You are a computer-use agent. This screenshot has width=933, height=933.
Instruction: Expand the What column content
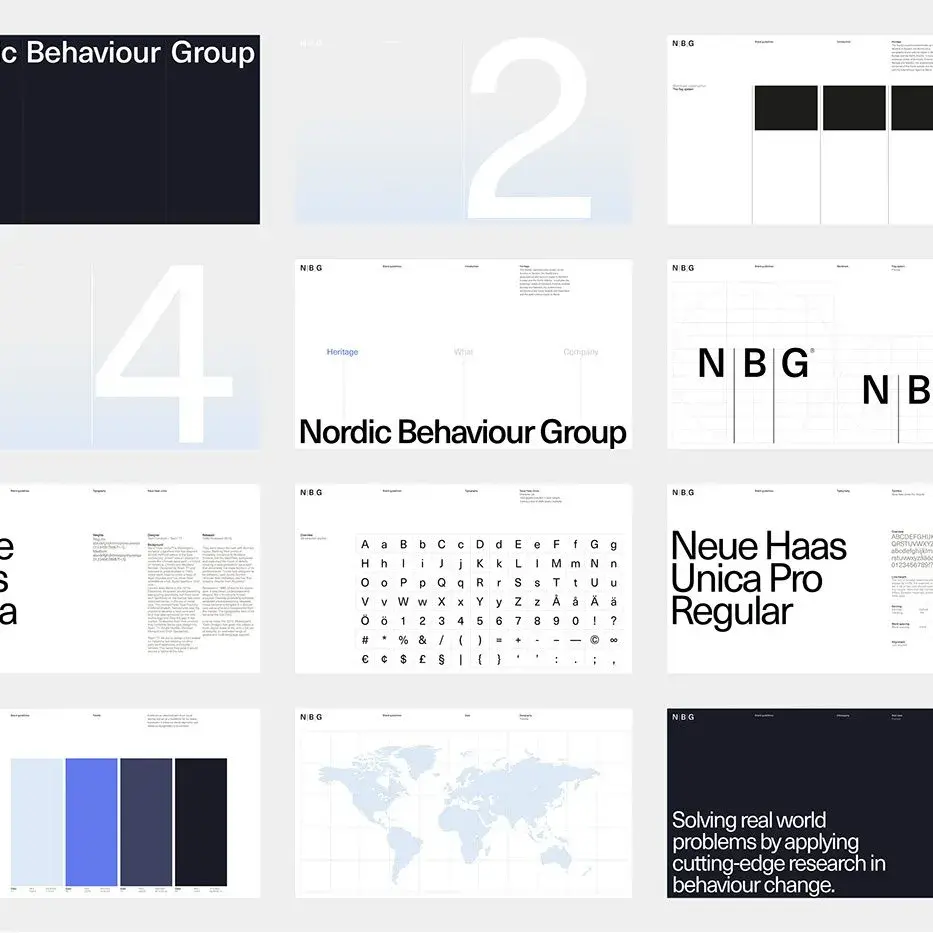(464, 390)
